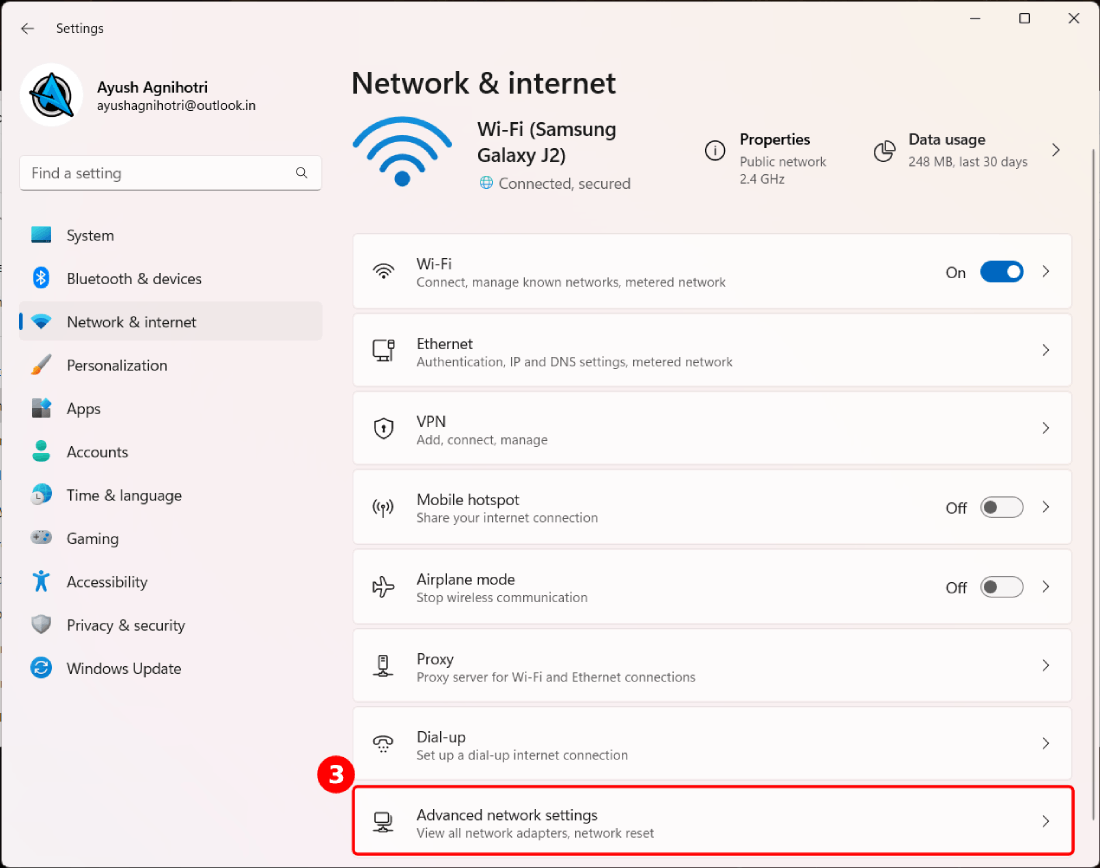Click the search magnifier icon
Screen dimensions: 1100x868
click(301, 173)
